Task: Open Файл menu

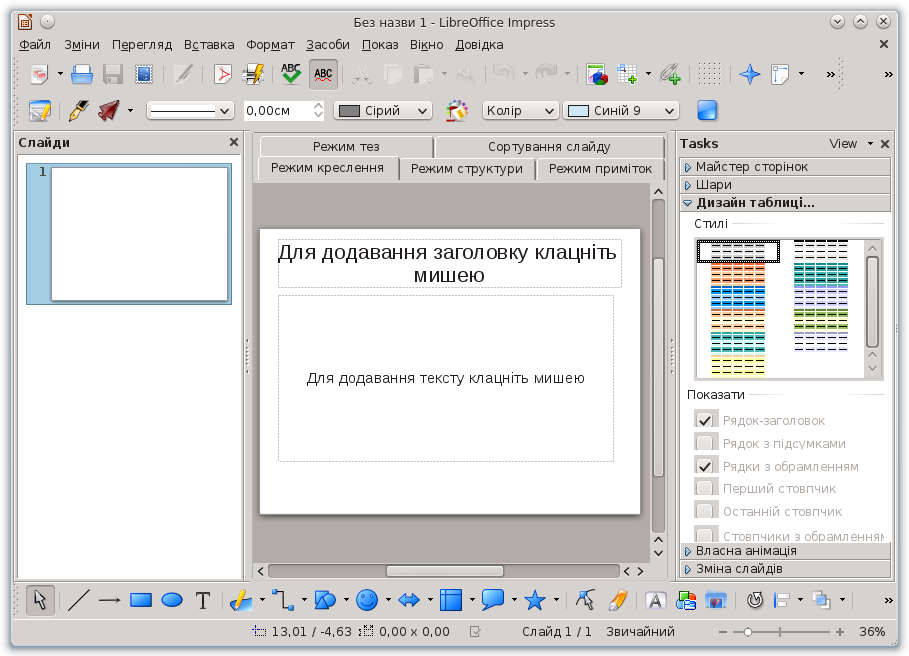Action: click(35, 45)
